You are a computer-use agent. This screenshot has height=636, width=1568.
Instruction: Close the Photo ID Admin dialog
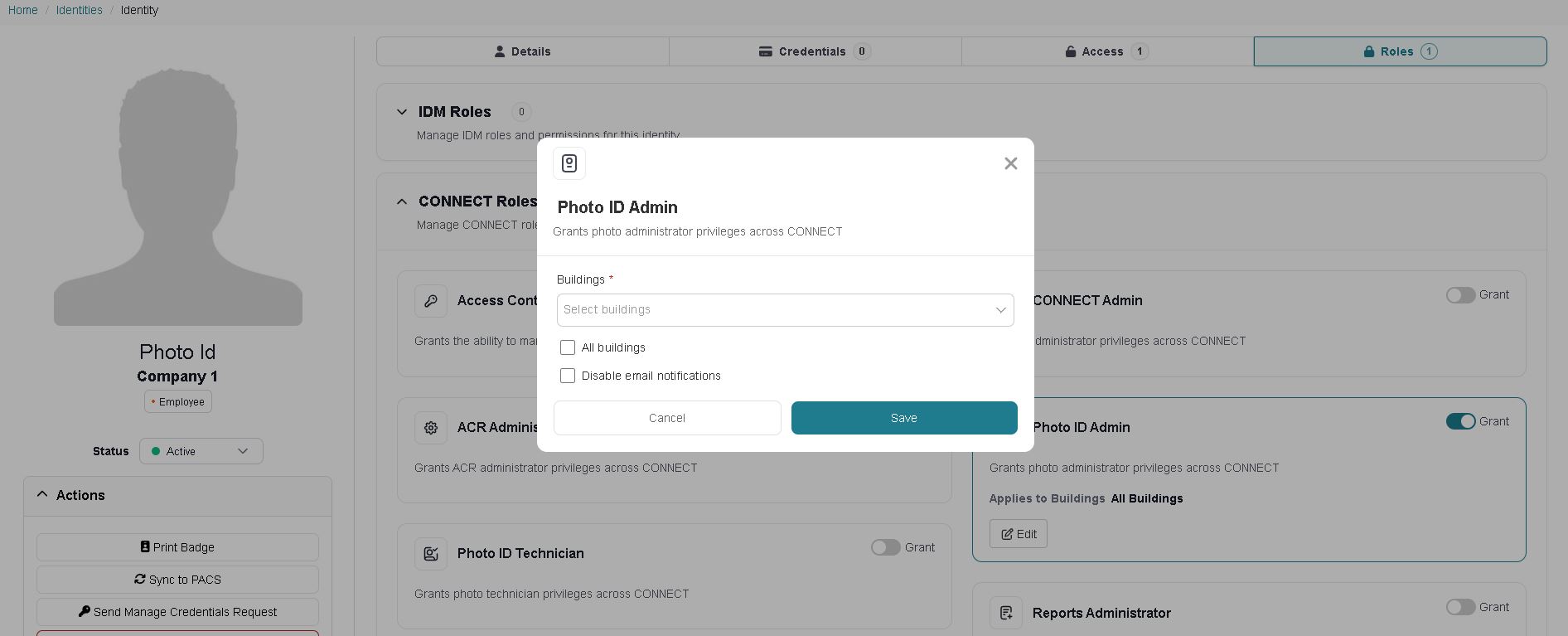point(1010,163)
